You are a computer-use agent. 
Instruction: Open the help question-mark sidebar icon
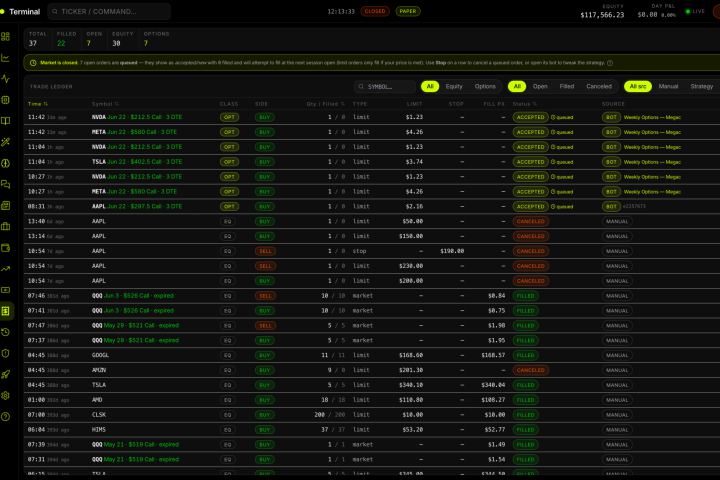pos(6,417)
